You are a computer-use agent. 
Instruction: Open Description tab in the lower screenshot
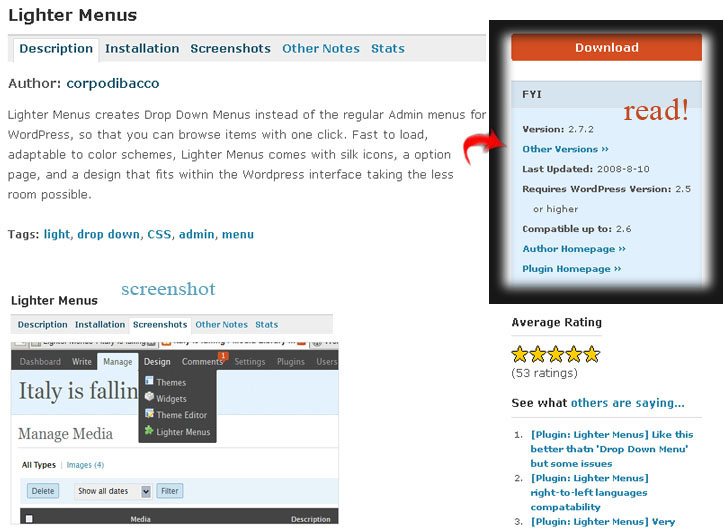coord(42,325)
